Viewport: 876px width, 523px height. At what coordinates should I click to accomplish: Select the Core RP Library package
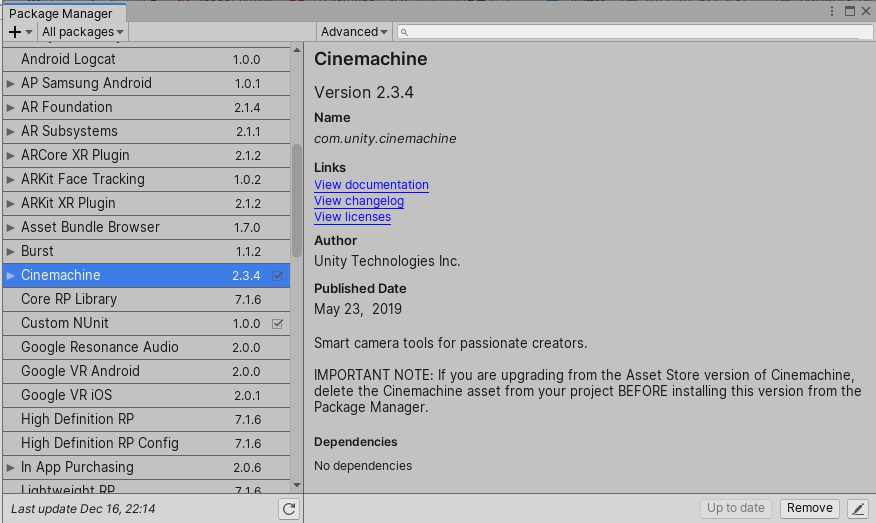point(146,299)
